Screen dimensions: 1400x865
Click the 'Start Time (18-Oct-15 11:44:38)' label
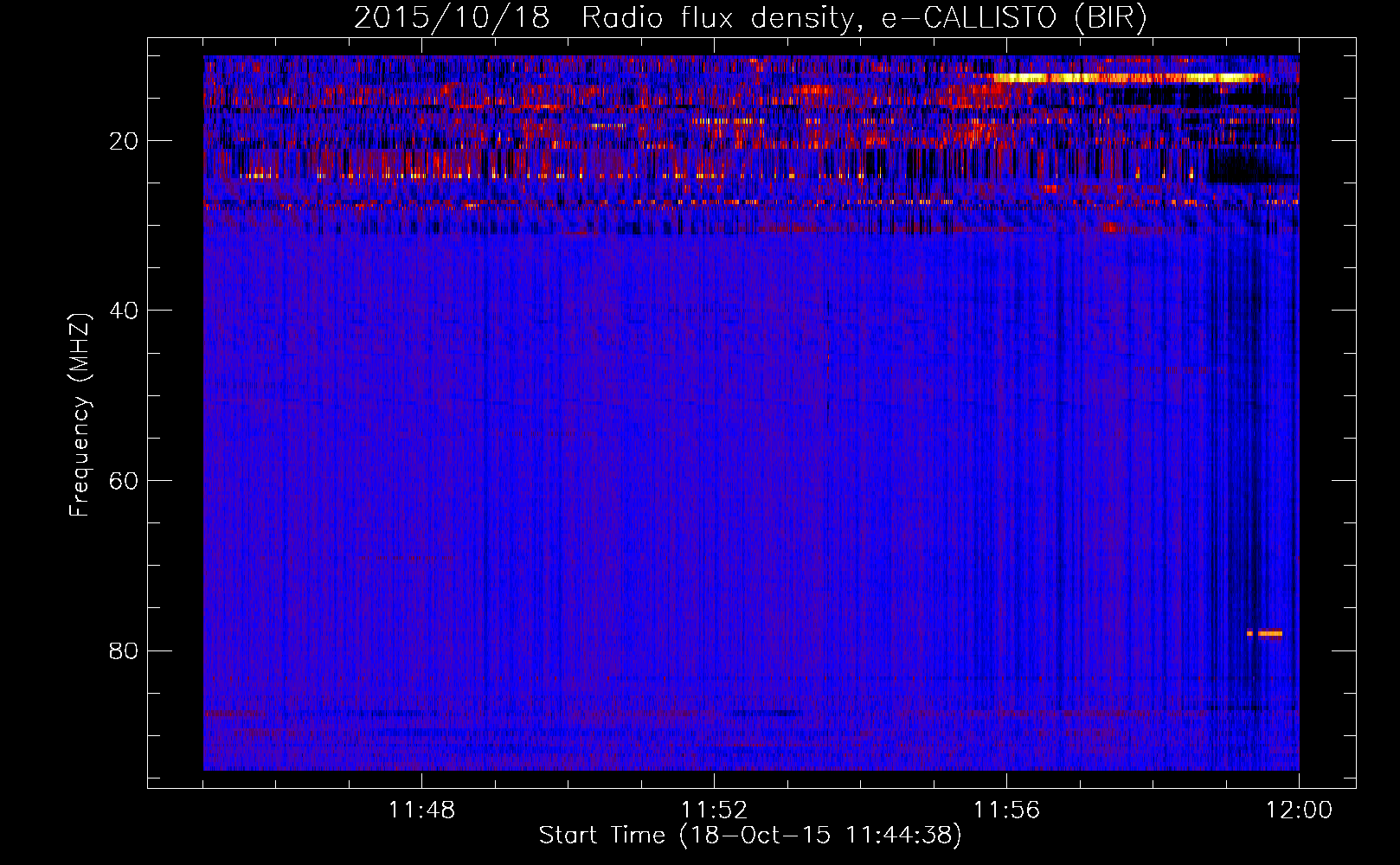pos(750,836)
